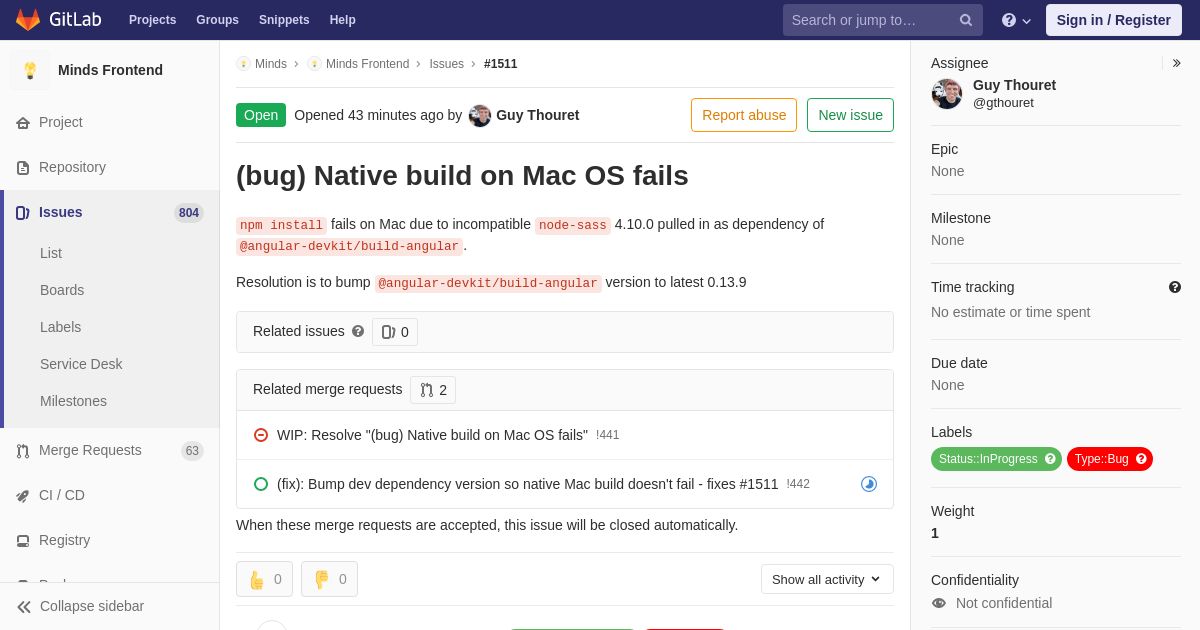The image size is (1200, 630).
Task: Click the Not confidential eye icon
Action: [x=939, y=603]
